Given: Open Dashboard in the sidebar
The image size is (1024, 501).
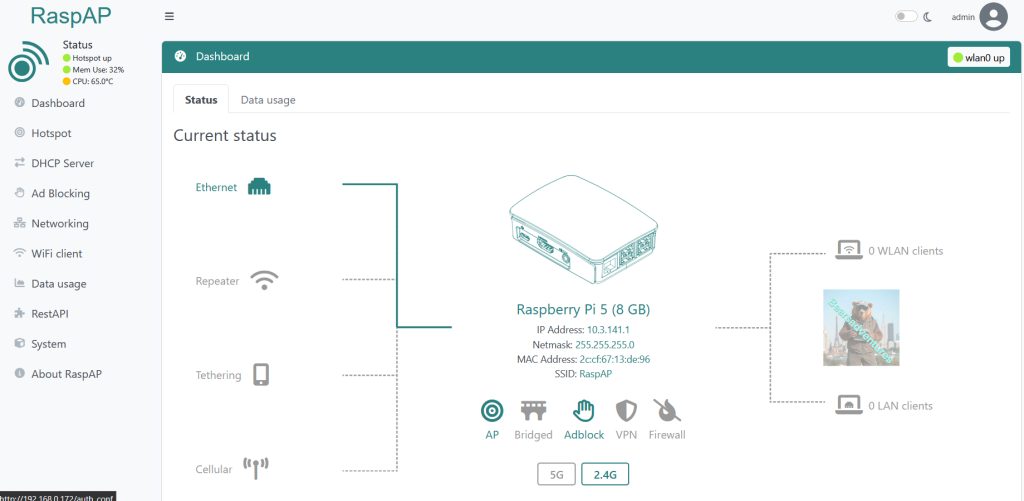Looking at the screenshot, I should point(58,103).
